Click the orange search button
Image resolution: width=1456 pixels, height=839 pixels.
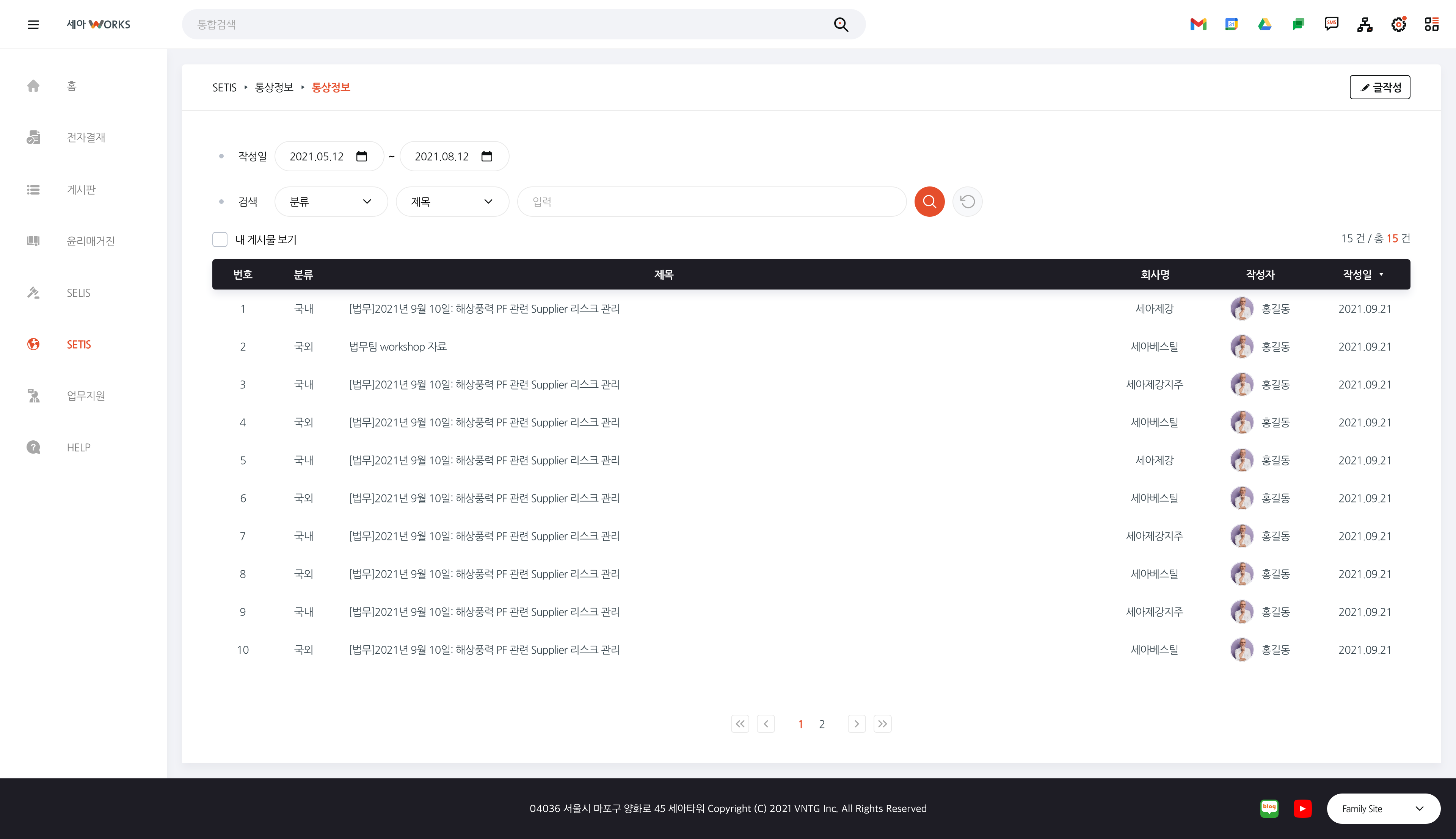point(929,202)
